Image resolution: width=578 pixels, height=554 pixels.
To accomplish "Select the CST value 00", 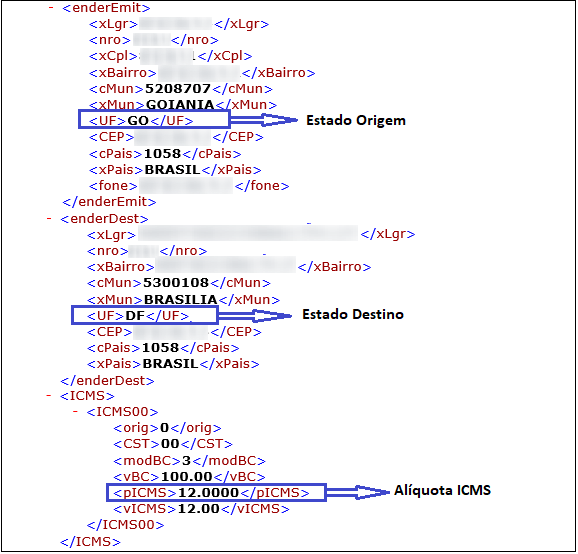I will click(x=170, y=444).
